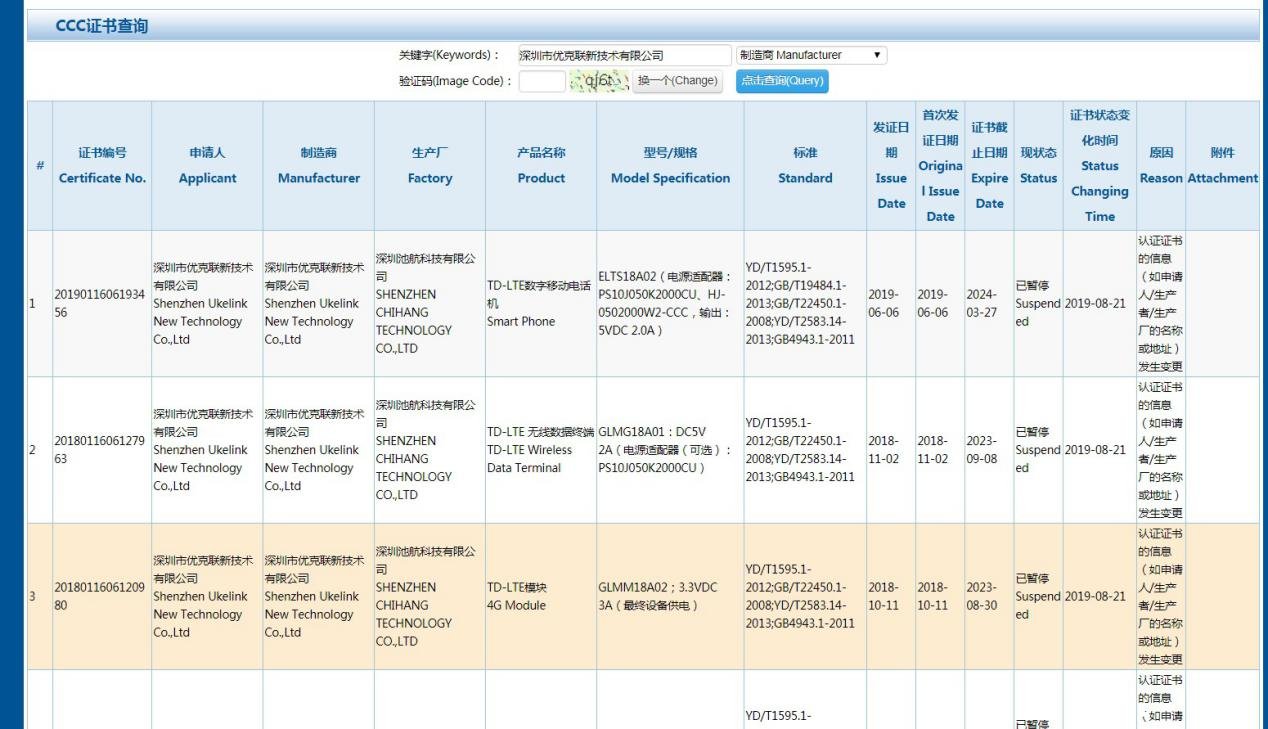The width and height of the screenshot is (1268, 729).
Task: Click the captcha verification image
Action: click(599, 82)
